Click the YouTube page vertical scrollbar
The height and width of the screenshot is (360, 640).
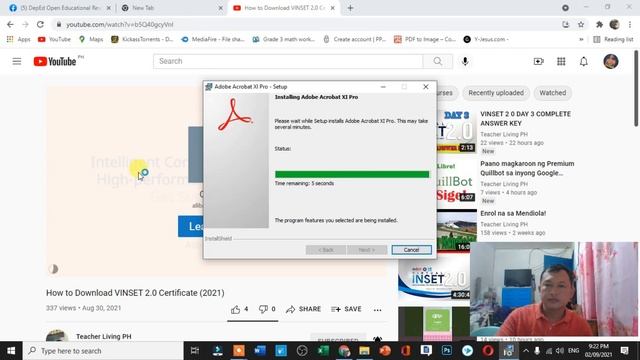tap(636, 88)
